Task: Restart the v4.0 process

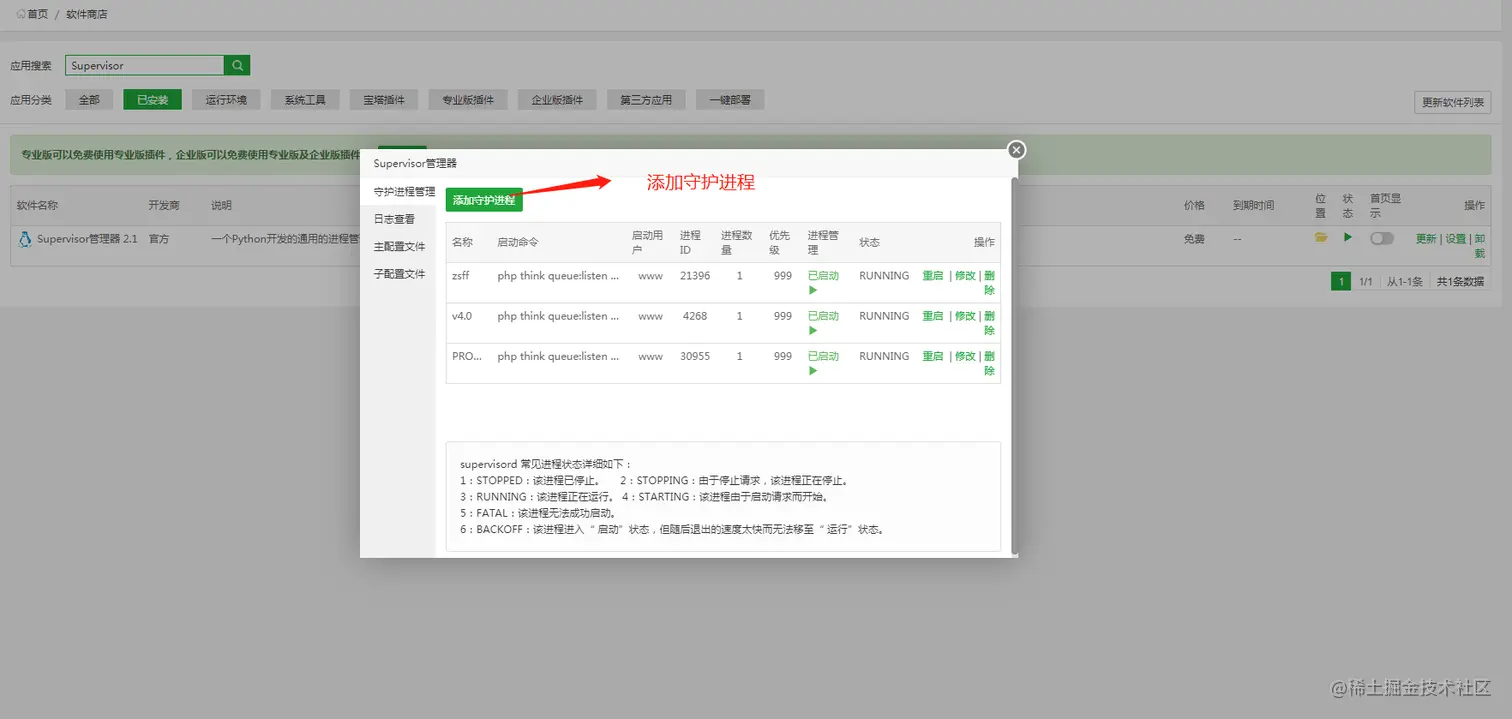Action: [932, 315]
